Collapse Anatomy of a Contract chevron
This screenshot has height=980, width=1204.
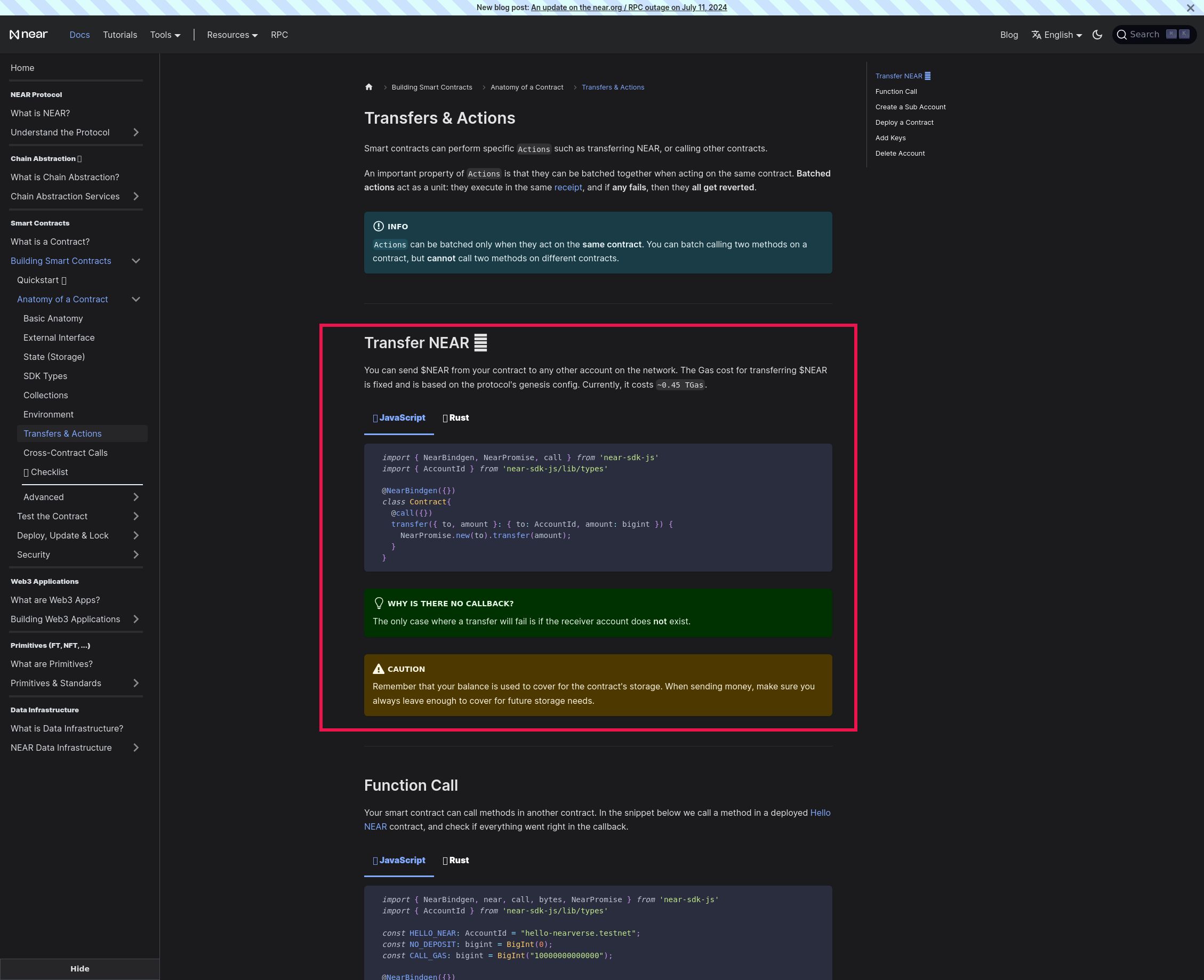click(136, 299)
